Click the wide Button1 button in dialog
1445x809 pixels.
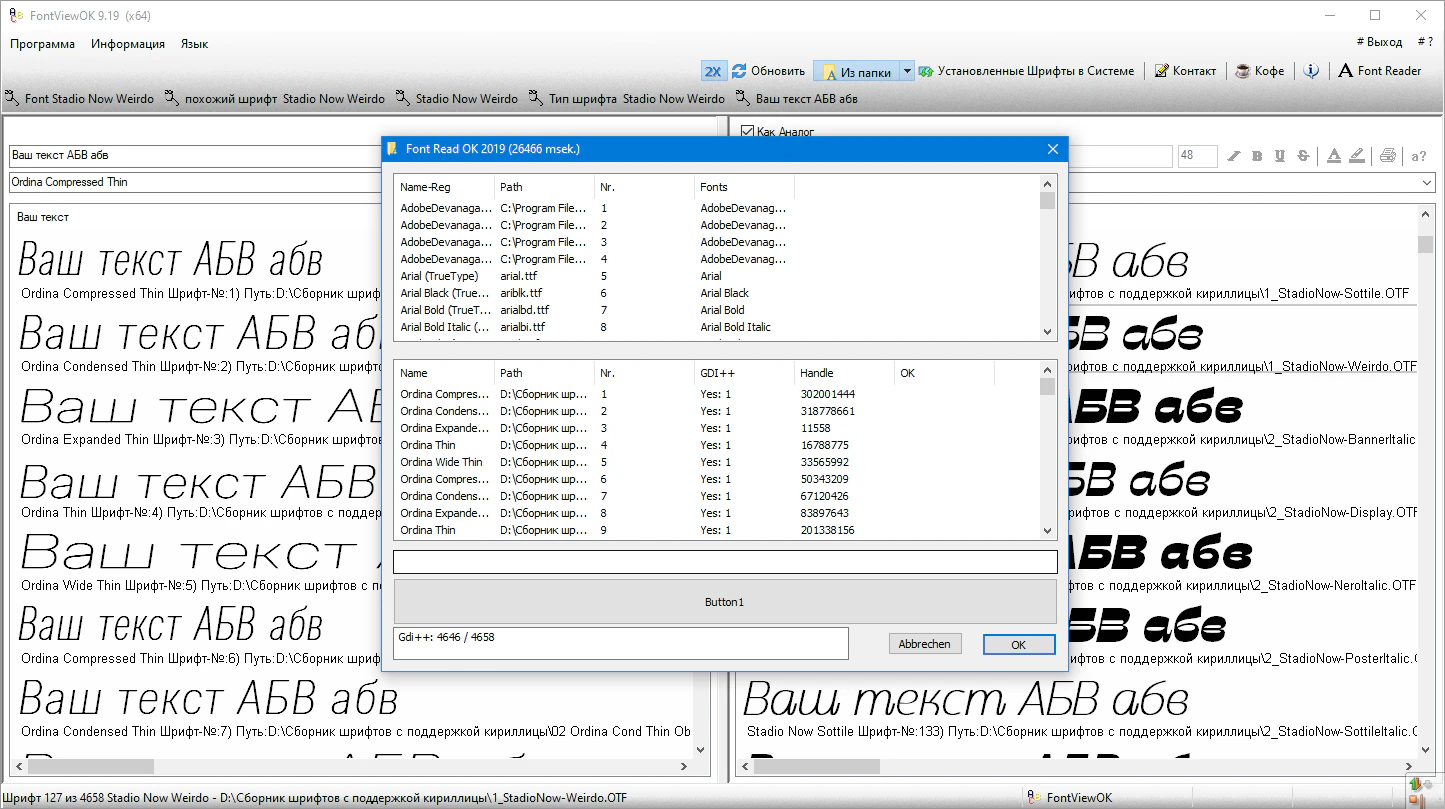click(x=724, y=602)
